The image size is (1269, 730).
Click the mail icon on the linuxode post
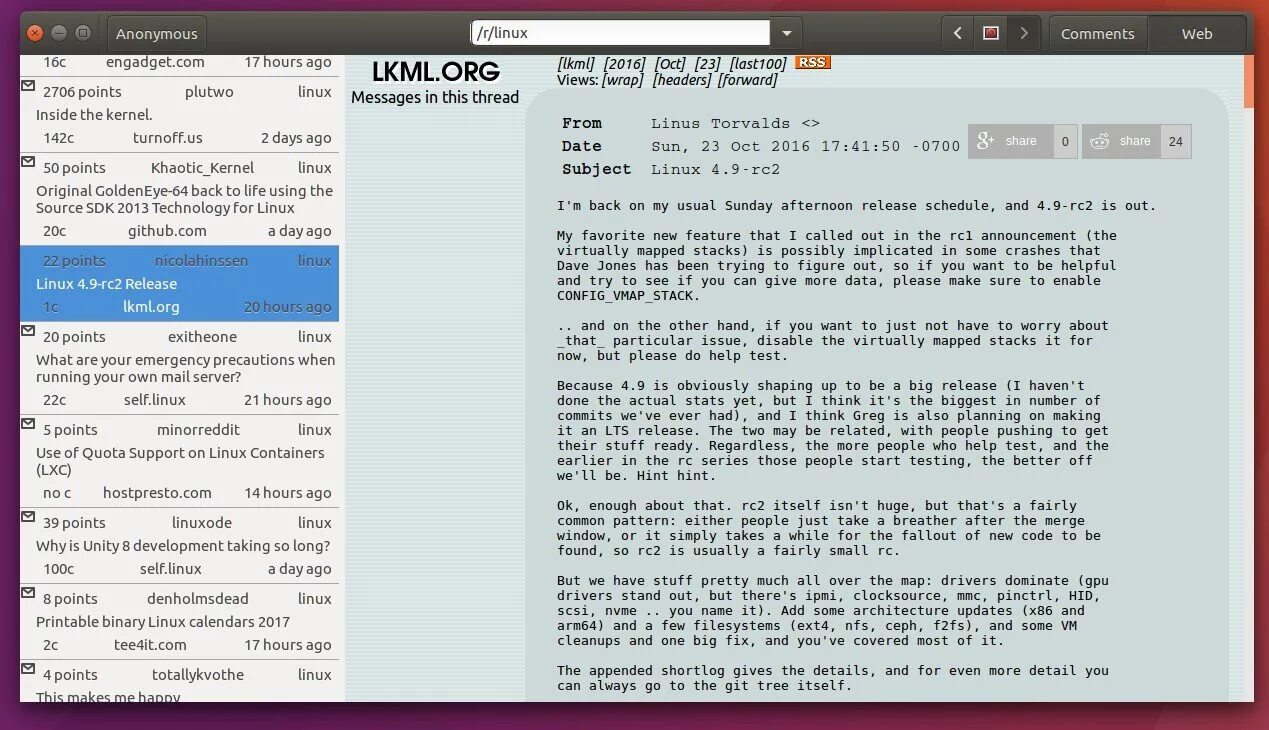pos(28,517)
